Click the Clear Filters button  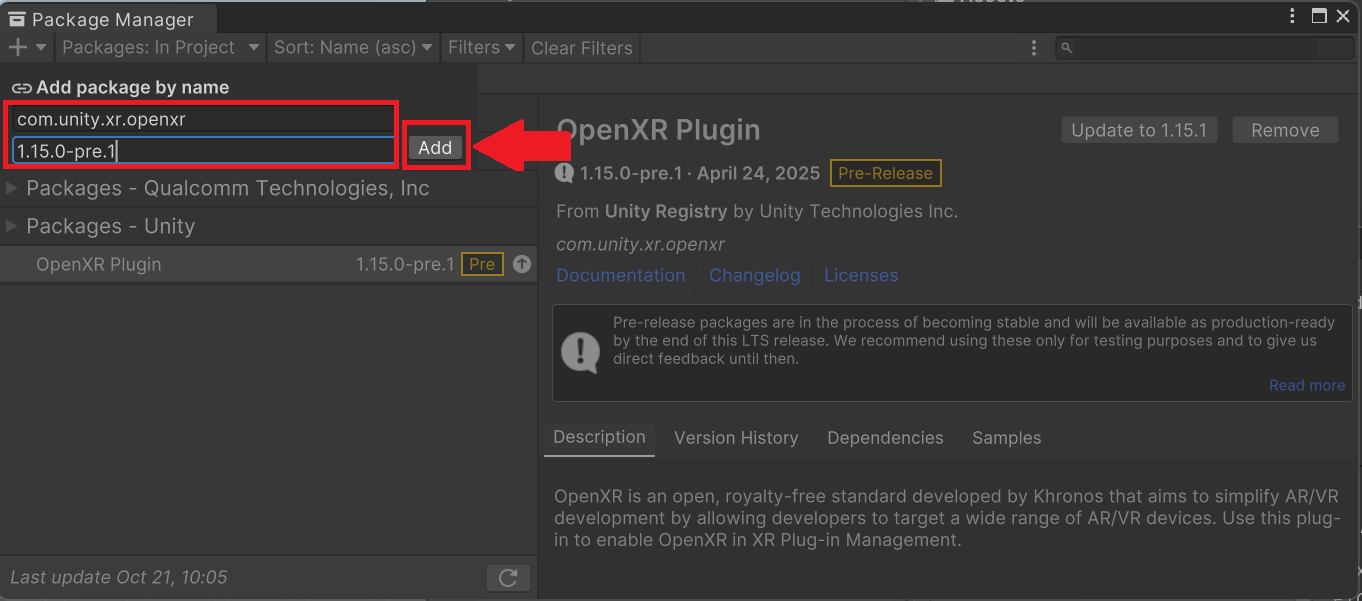(582, 47)
